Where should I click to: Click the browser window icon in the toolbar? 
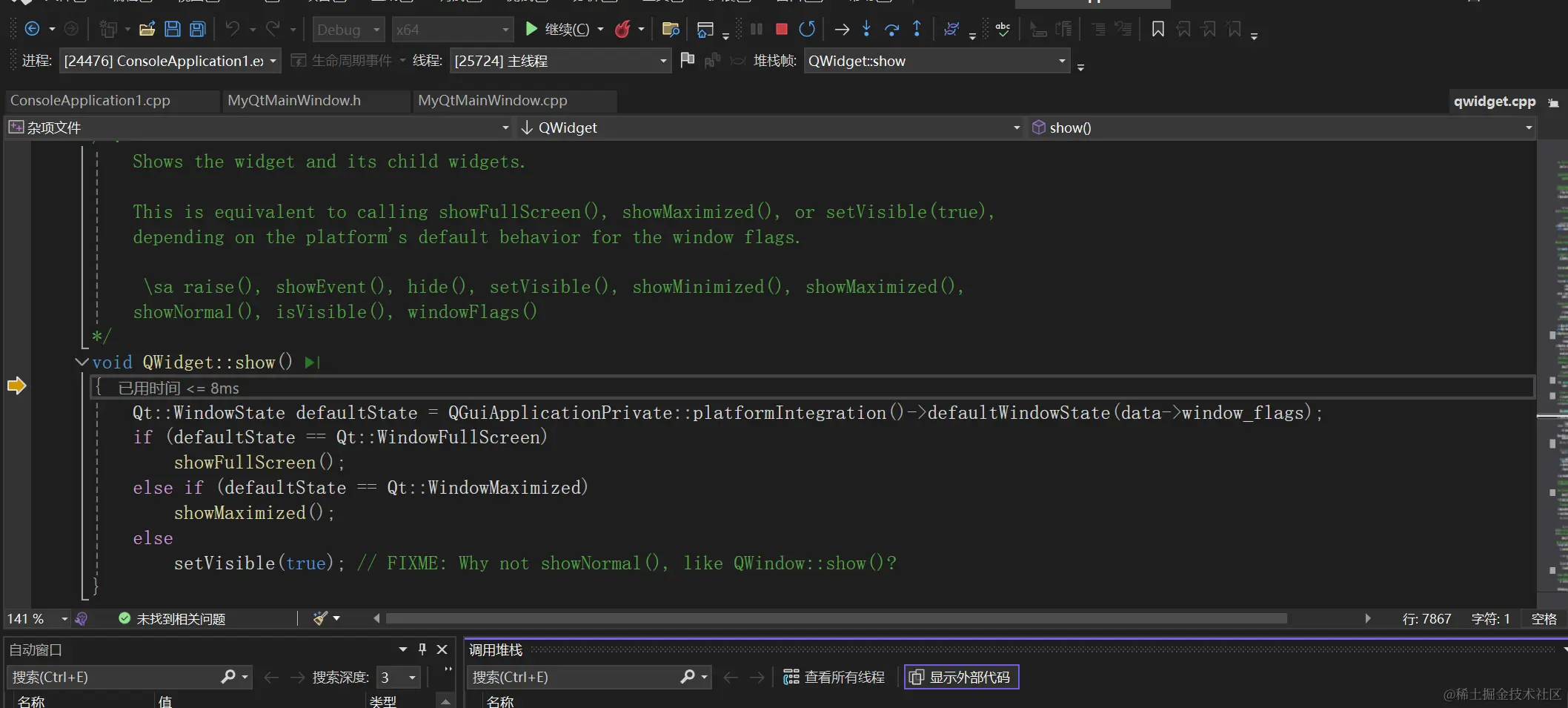click(x=705, y=29)
